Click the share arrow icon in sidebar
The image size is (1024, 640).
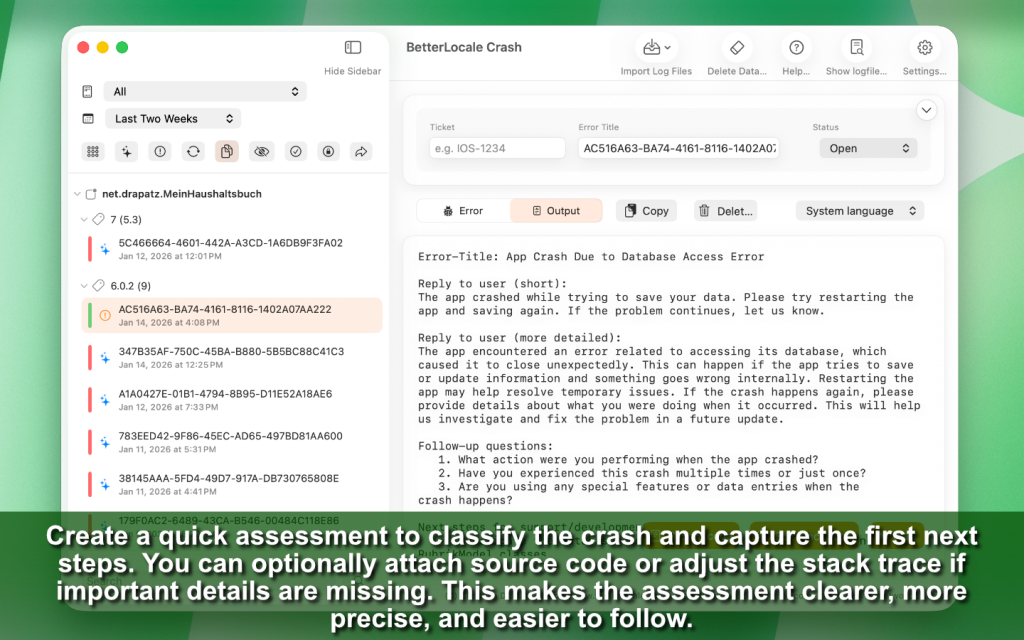(361, 151)
